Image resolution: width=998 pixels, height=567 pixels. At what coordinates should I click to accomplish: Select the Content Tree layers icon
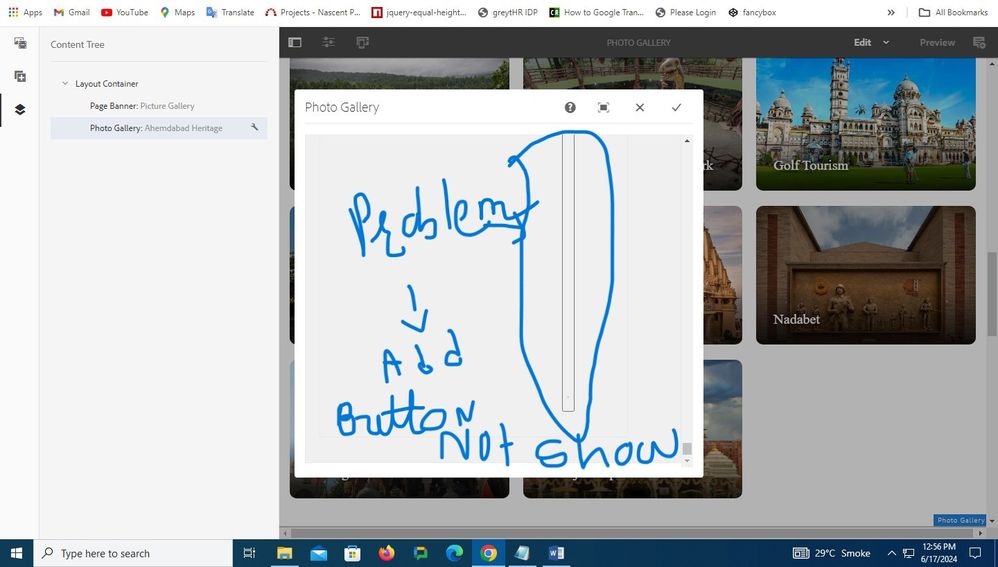click(20, 110)
